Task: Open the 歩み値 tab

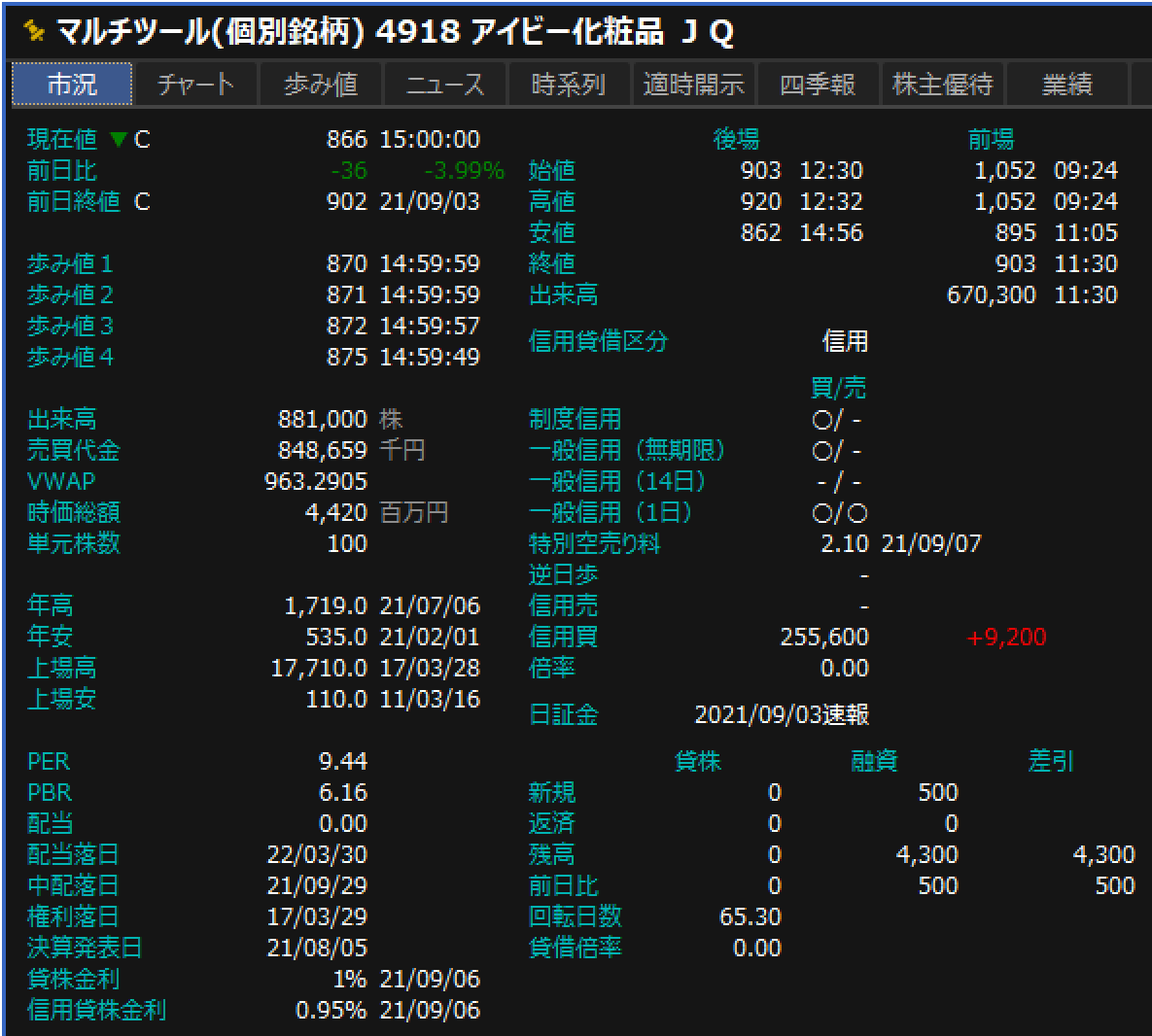Action: [x=321, y=85]
